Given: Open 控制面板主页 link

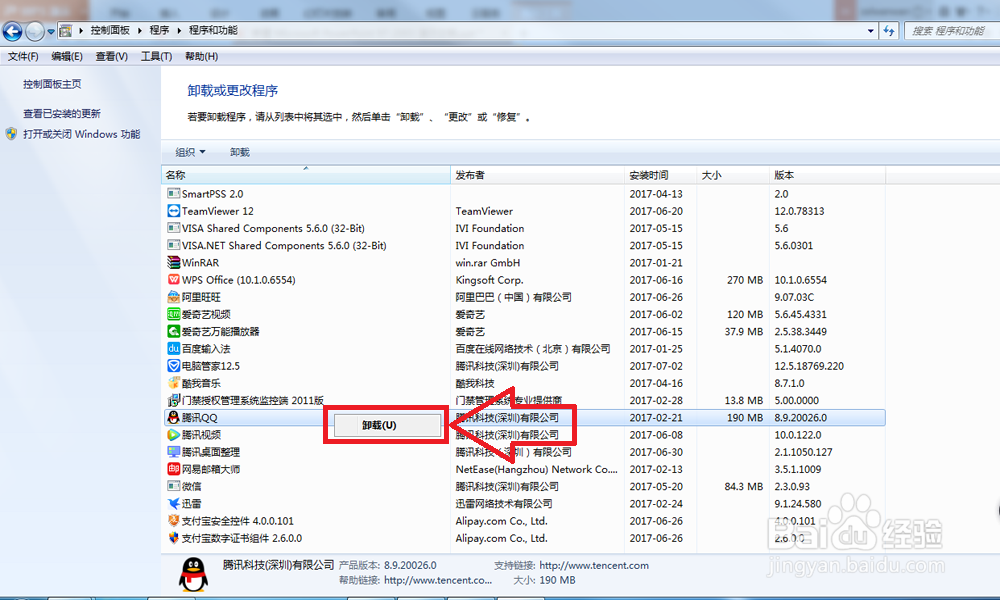Looking at the screenshot, I should (x=52, y=84).
